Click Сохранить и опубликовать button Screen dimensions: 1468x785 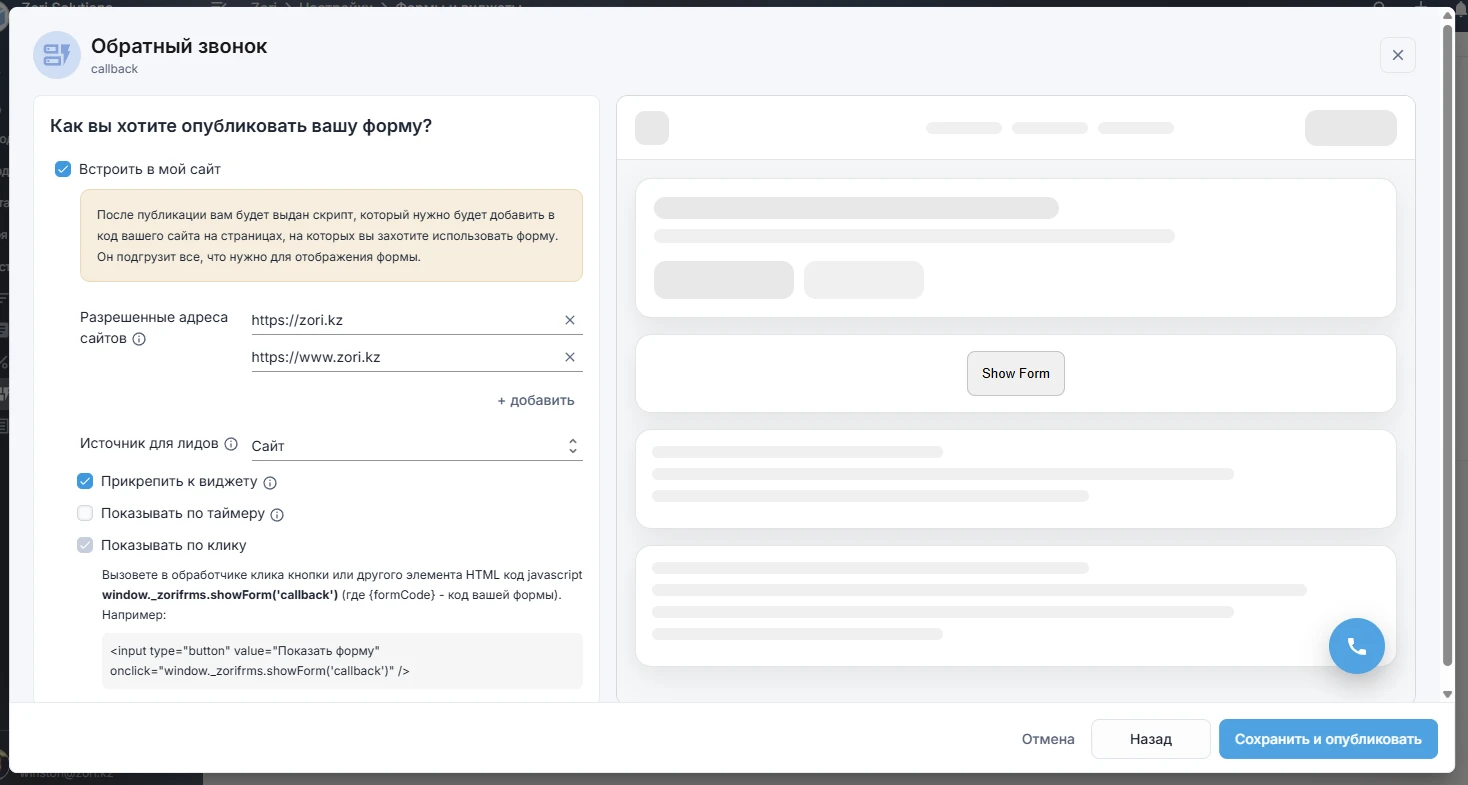1327,739
